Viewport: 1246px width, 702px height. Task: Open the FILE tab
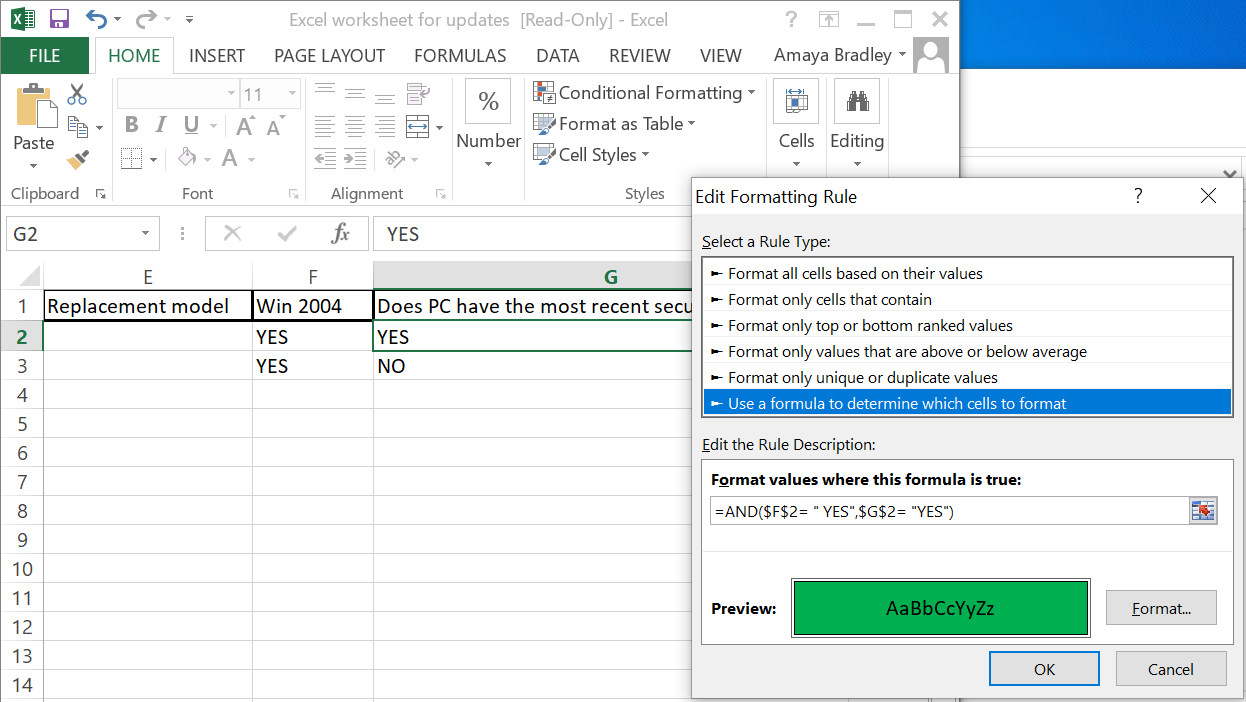45,56
